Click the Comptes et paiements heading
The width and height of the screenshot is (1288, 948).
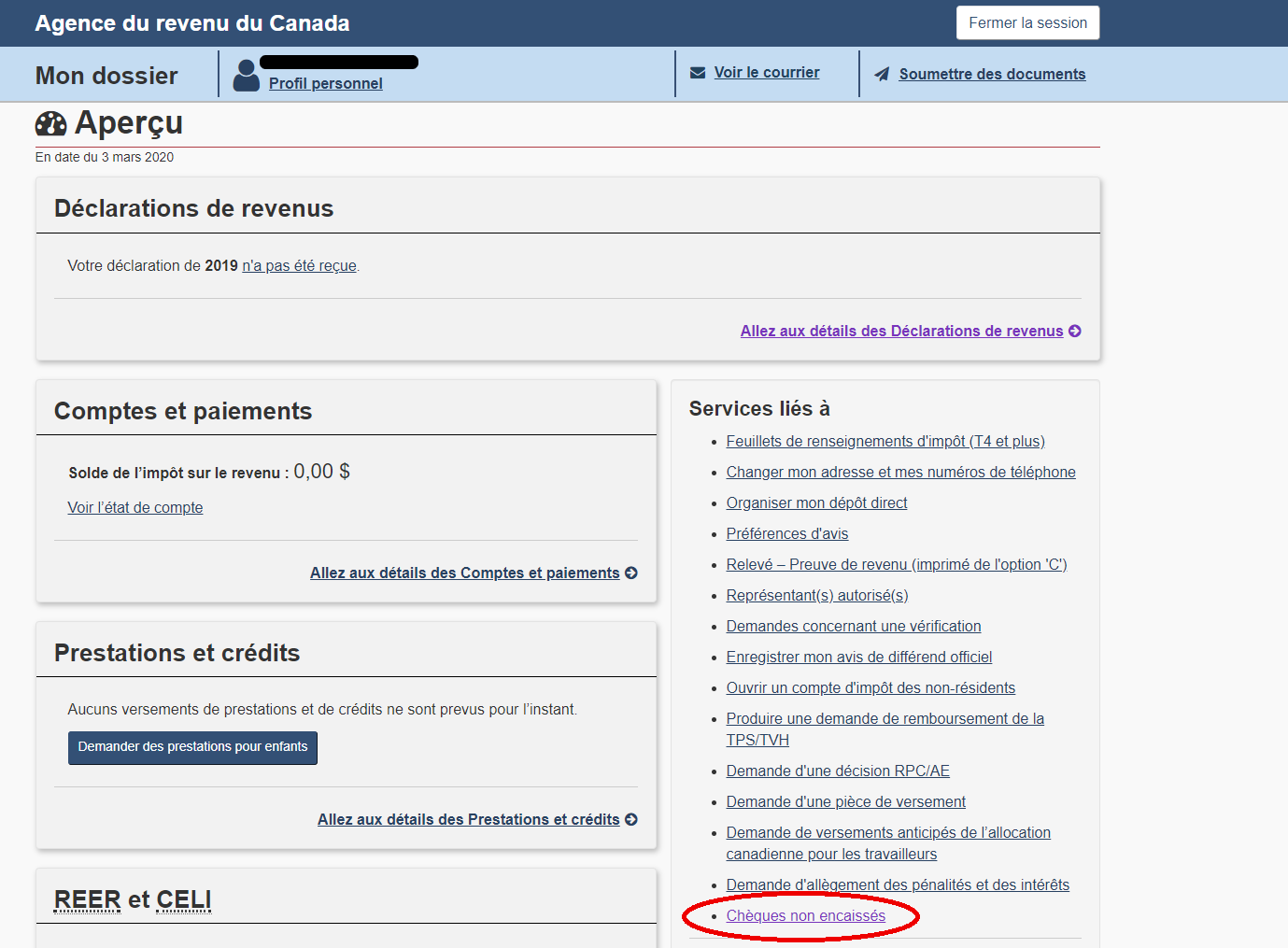[183, 412]
